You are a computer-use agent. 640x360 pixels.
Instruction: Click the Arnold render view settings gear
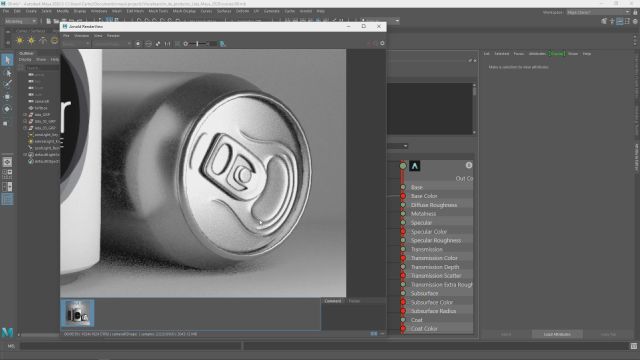pyautogui.click(x=382, y=43)
